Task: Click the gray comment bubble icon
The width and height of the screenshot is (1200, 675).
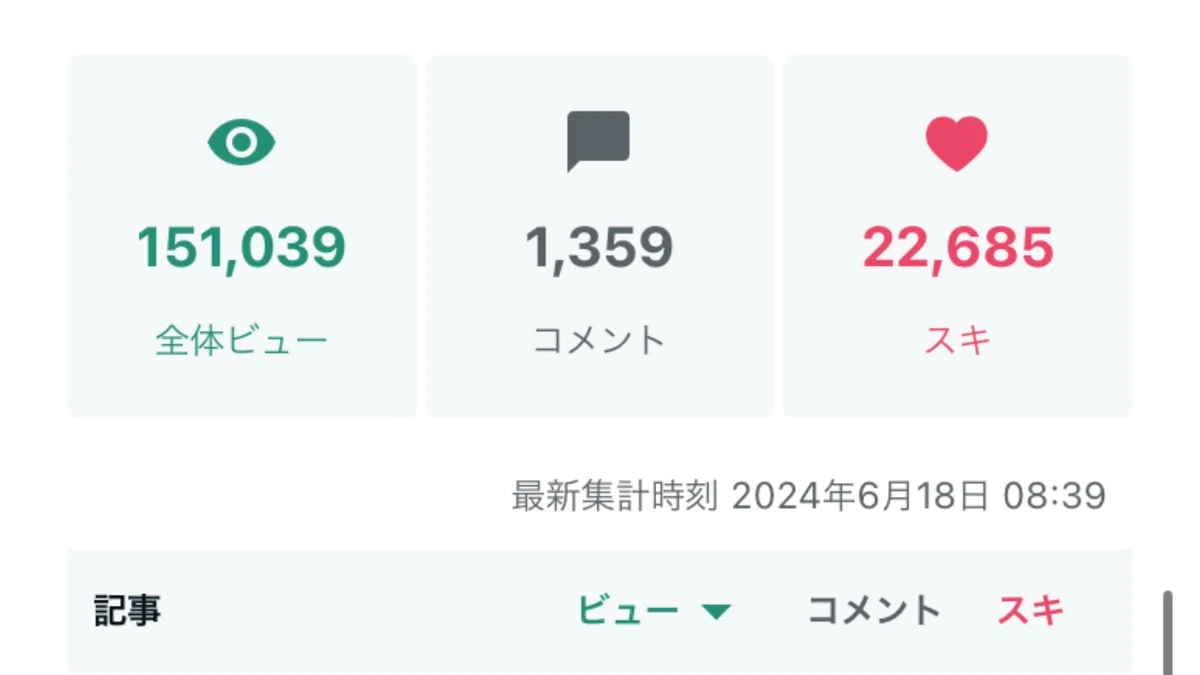Action: (x=598, y=141)
